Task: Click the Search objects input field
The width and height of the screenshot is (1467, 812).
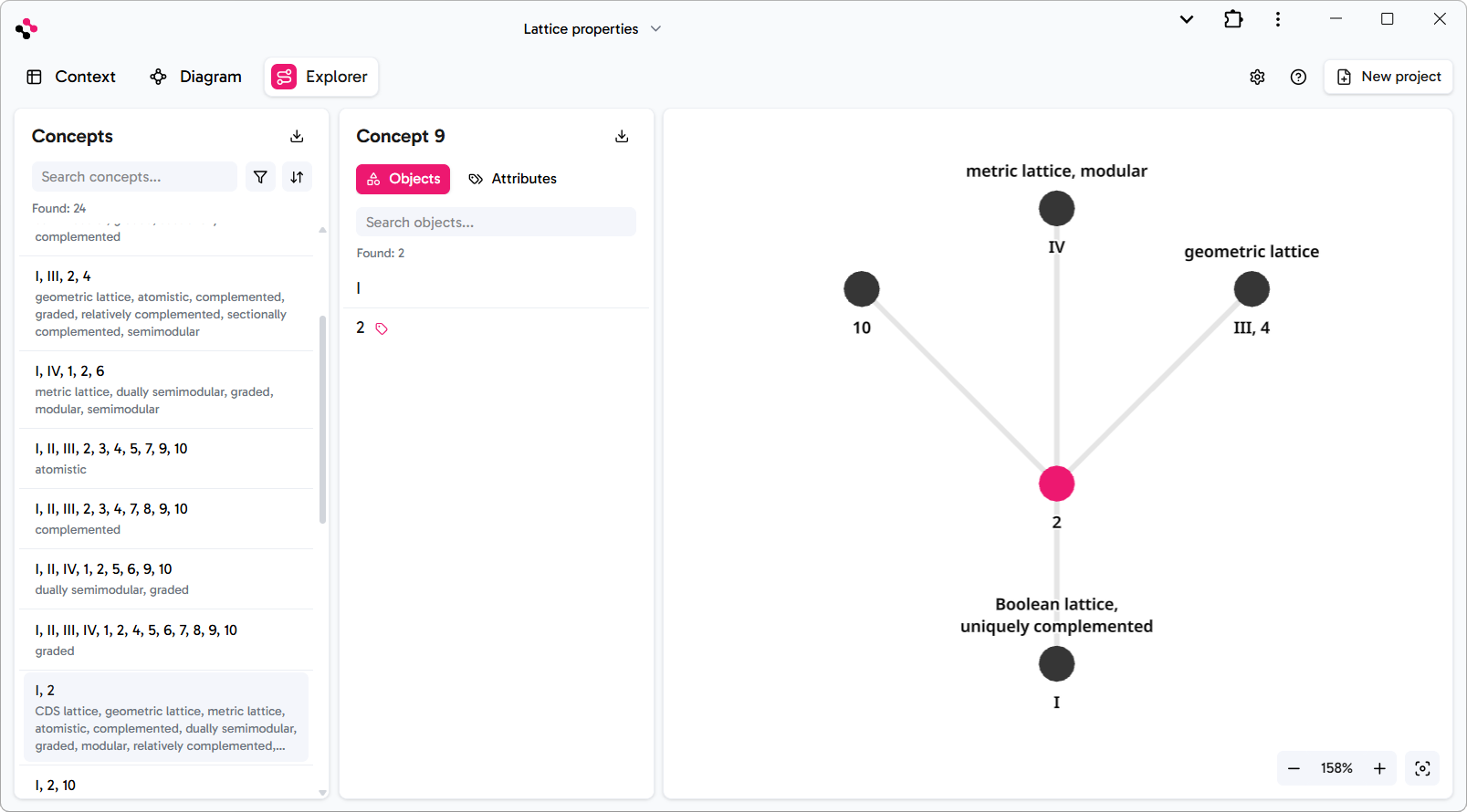Action: click(496, 223)
